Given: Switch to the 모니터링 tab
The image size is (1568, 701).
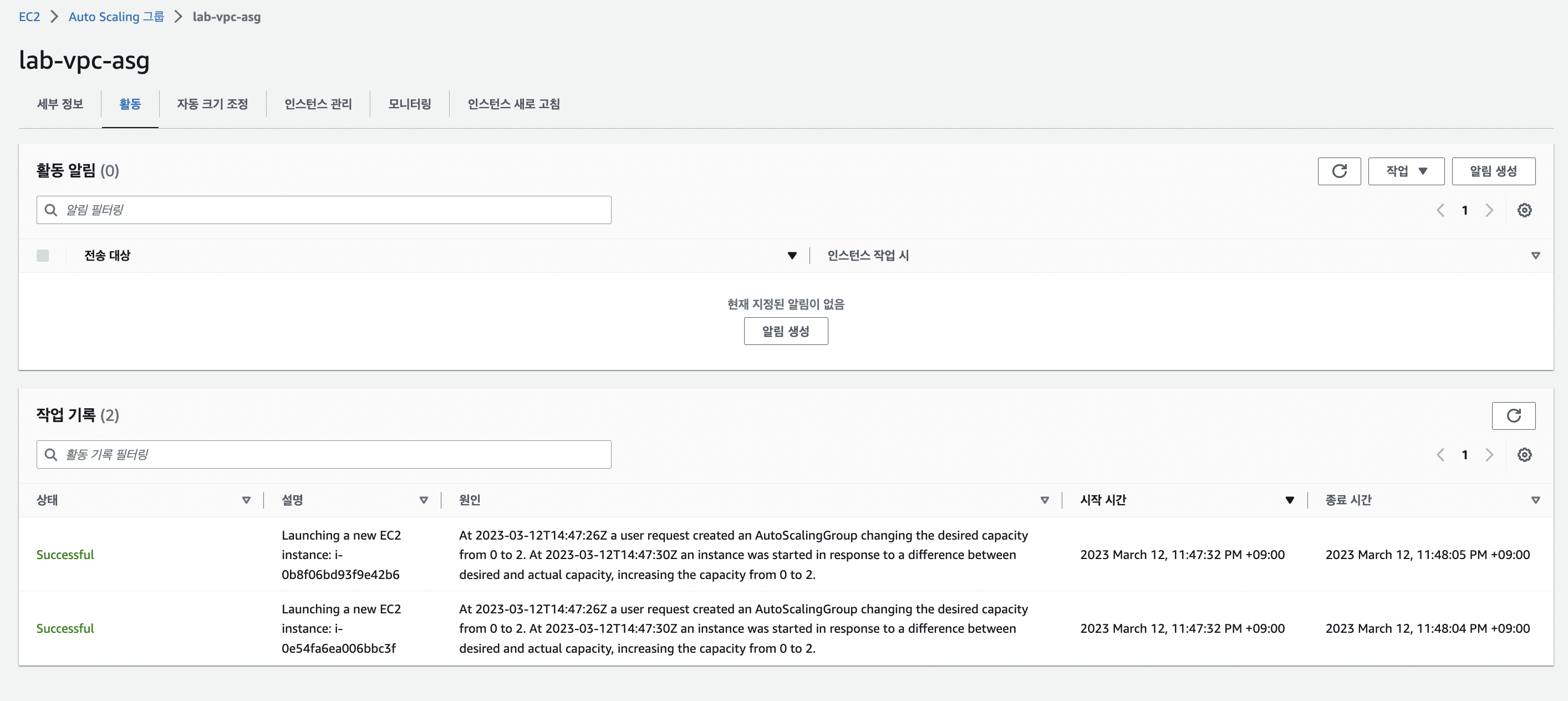Looking at the screenshot, I should [409, 104].
